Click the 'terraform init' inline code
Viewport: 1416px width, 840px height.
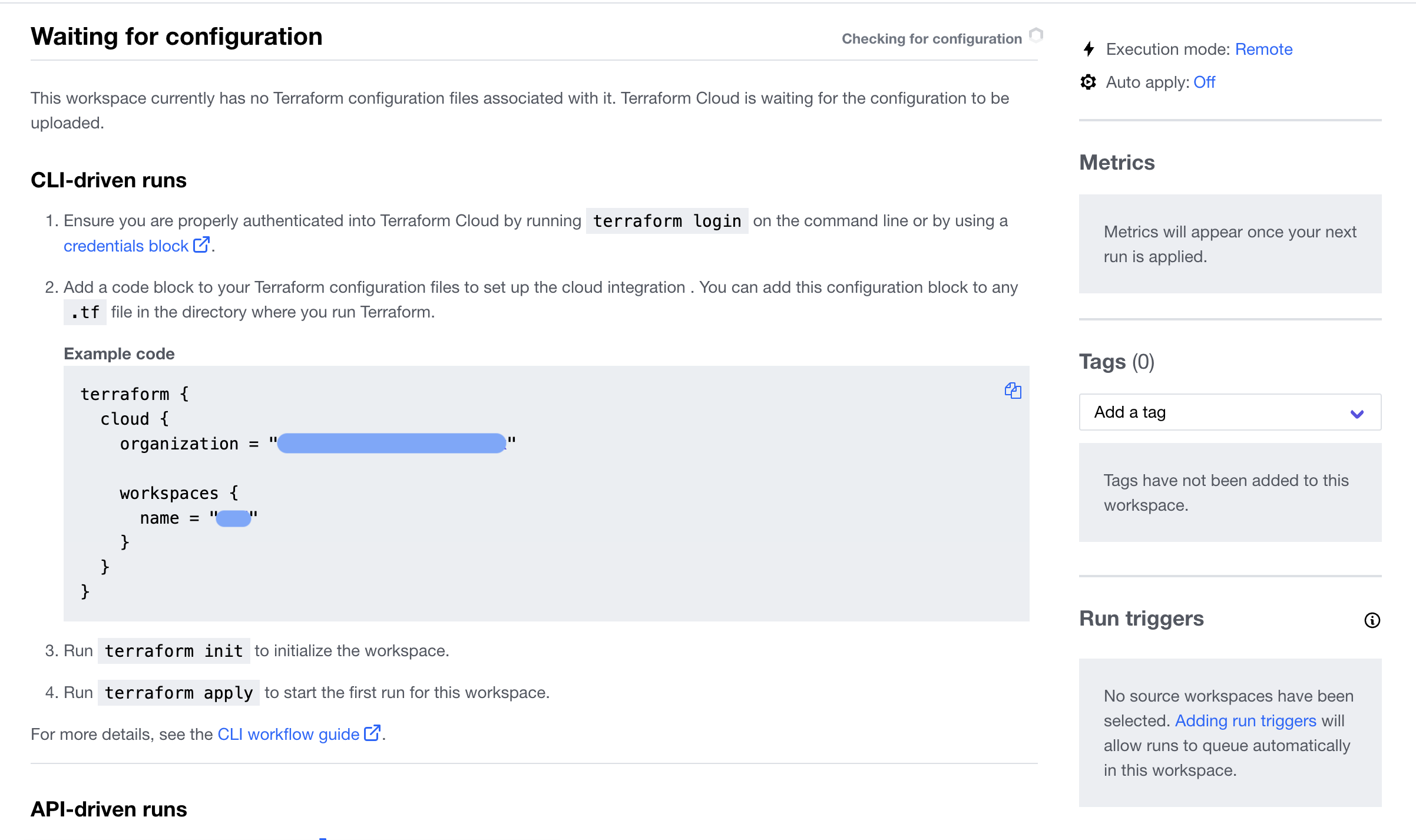point(174,651)
